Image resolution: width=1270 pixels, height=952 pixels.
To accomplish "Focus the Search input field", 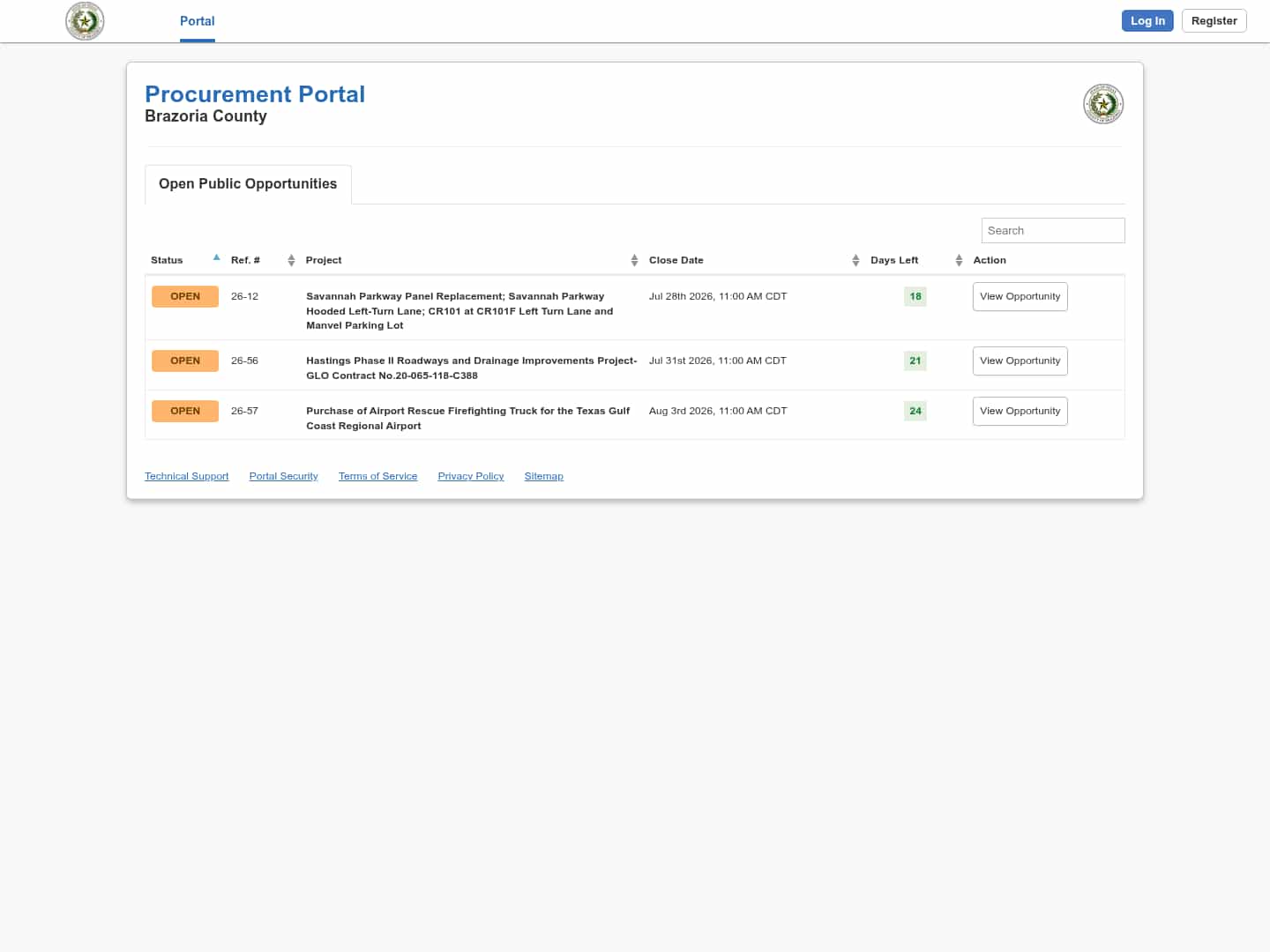I will click(x=1053, y=230).
